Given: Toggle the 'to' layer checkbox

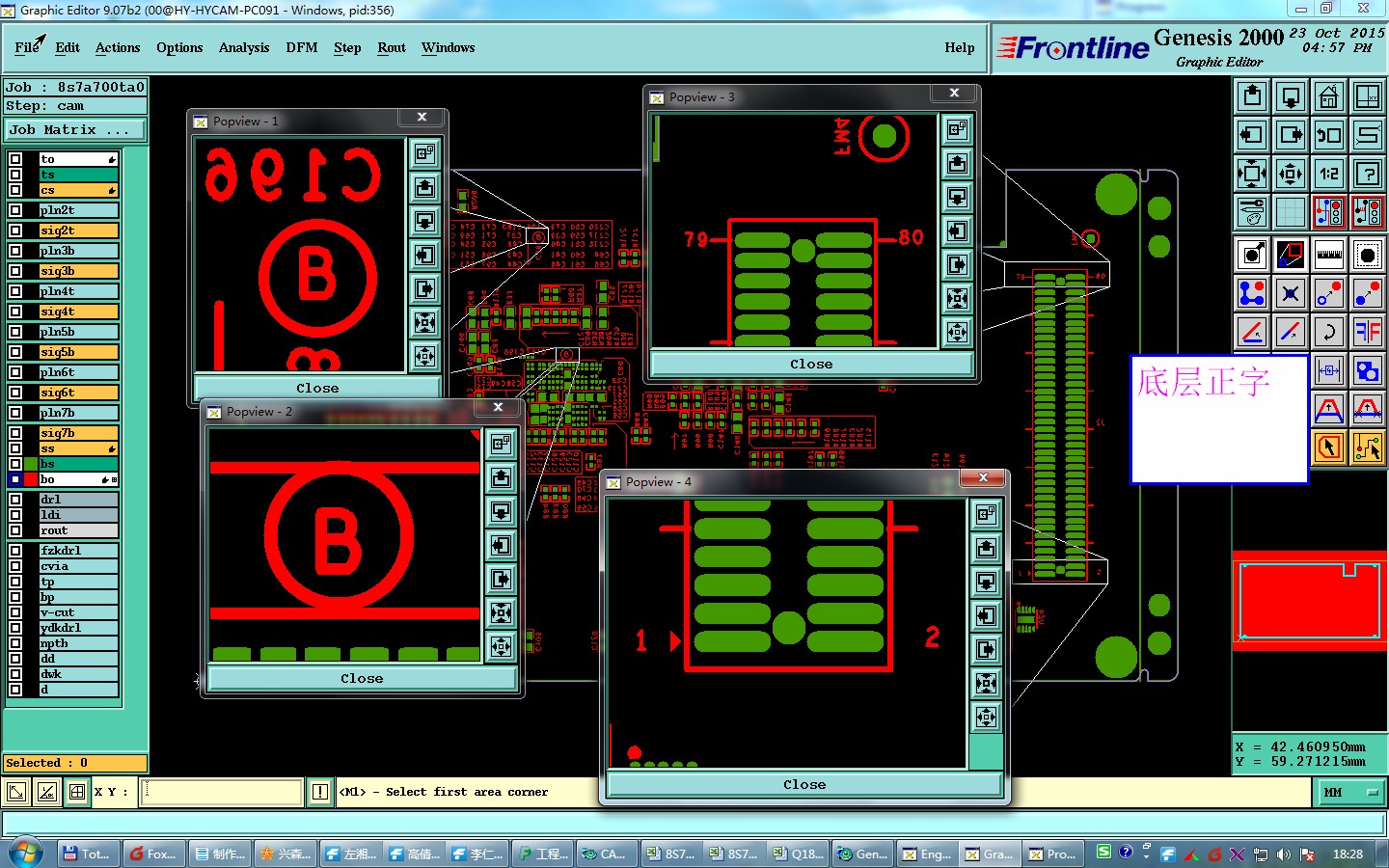Looking at the screenshot, I should click(x=15, y=159).
